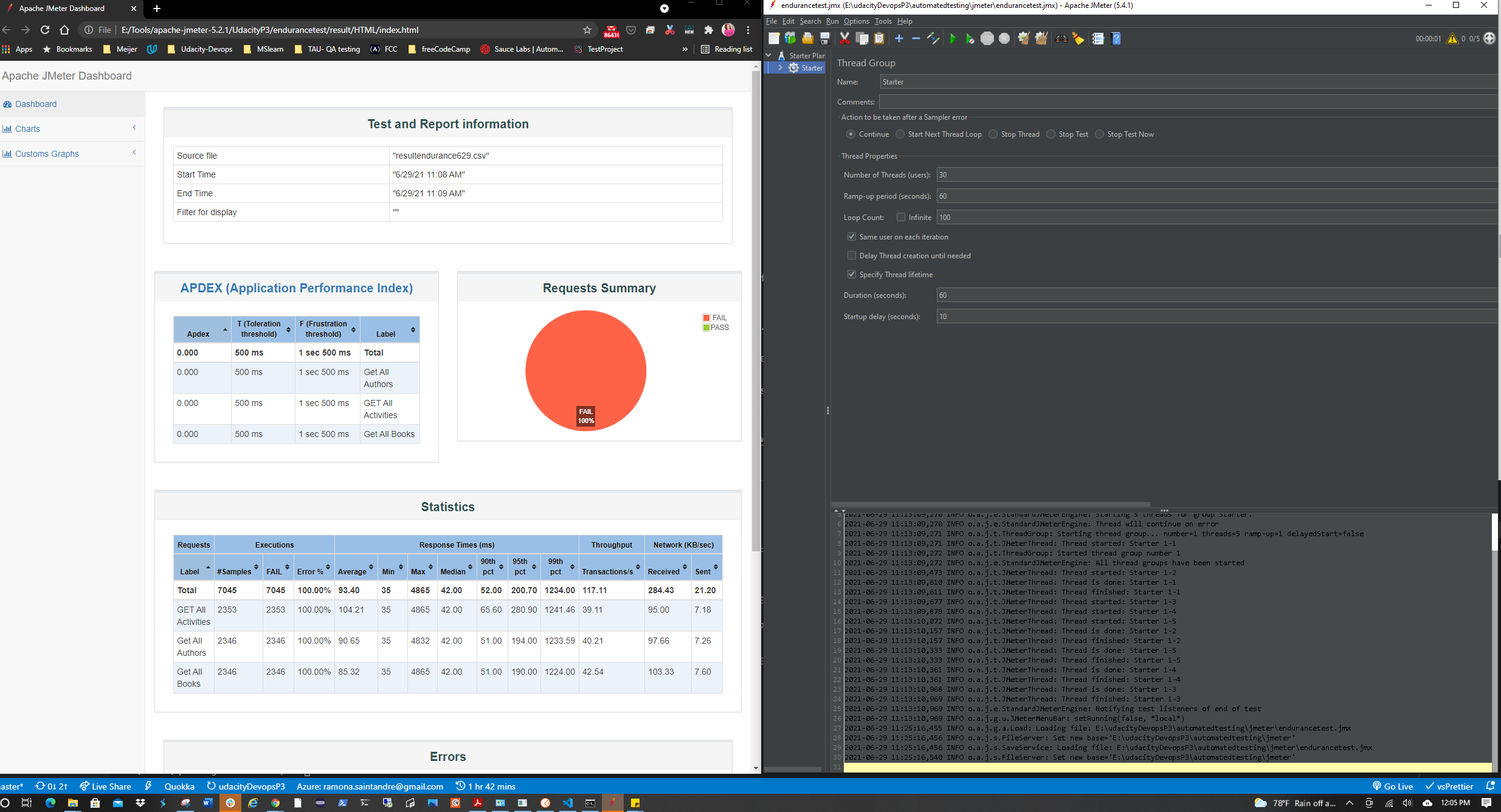Open the Run menu in JMeter
Viewport: 1501px width, 812px height.
(x=832, y=21)
